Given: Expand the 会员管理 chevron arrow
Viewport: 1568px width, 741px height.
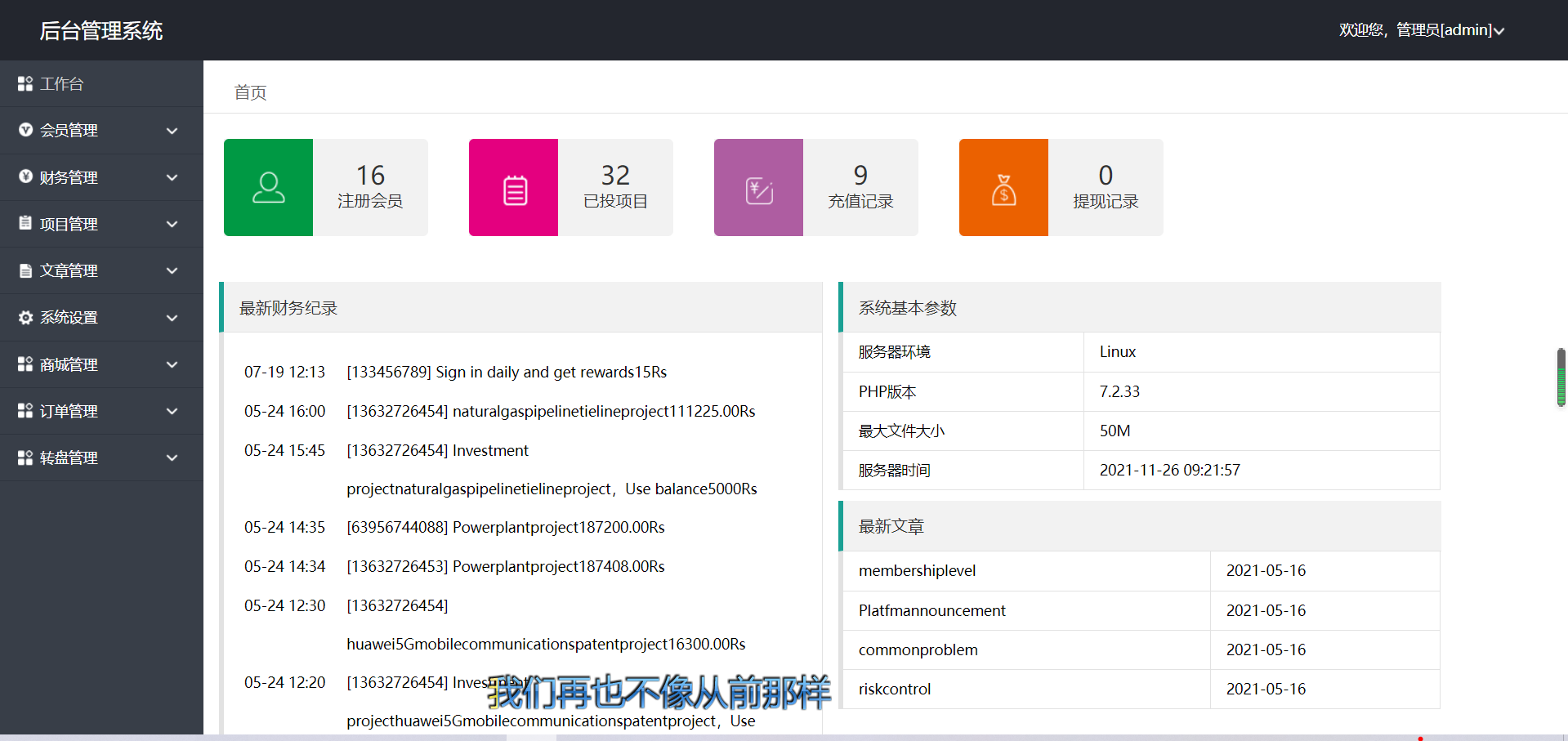Looking at the screenshot, I should [x=172, y=131].
